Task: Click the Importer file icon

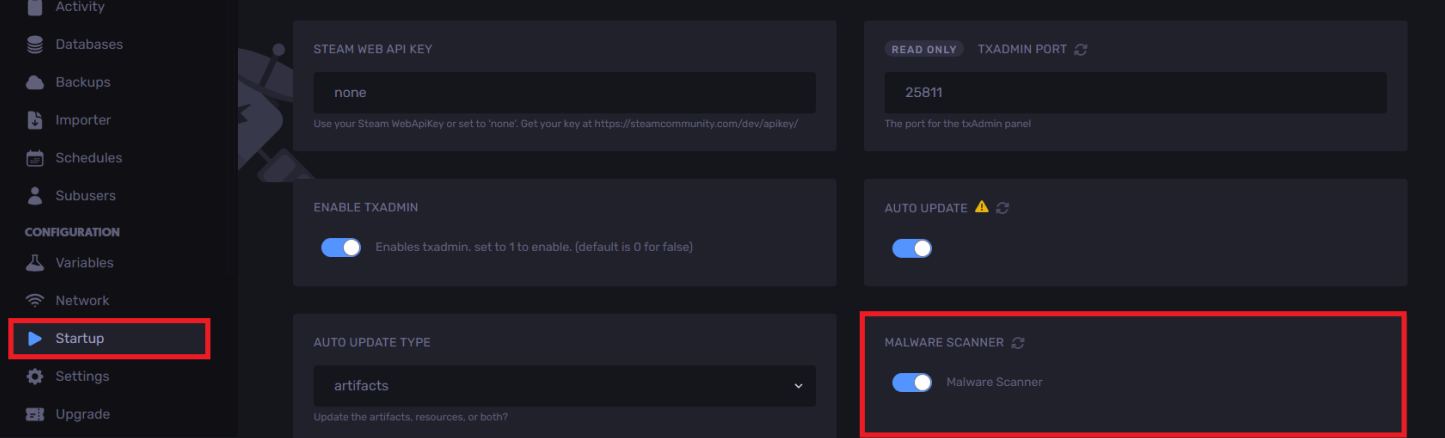Action: click(x=35, y=120)
